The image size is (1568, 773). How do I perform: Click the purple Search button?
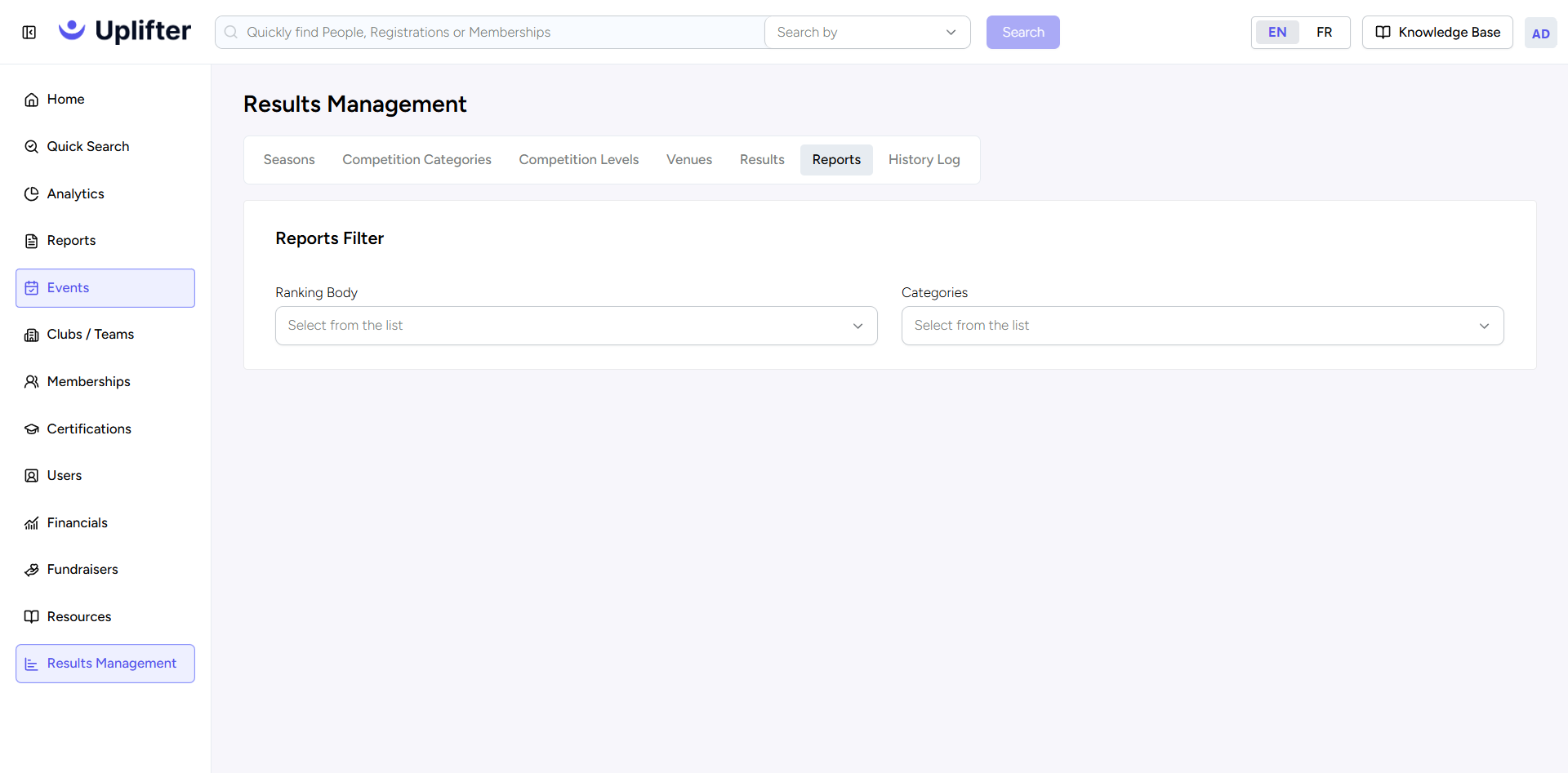pos(1022,33)
